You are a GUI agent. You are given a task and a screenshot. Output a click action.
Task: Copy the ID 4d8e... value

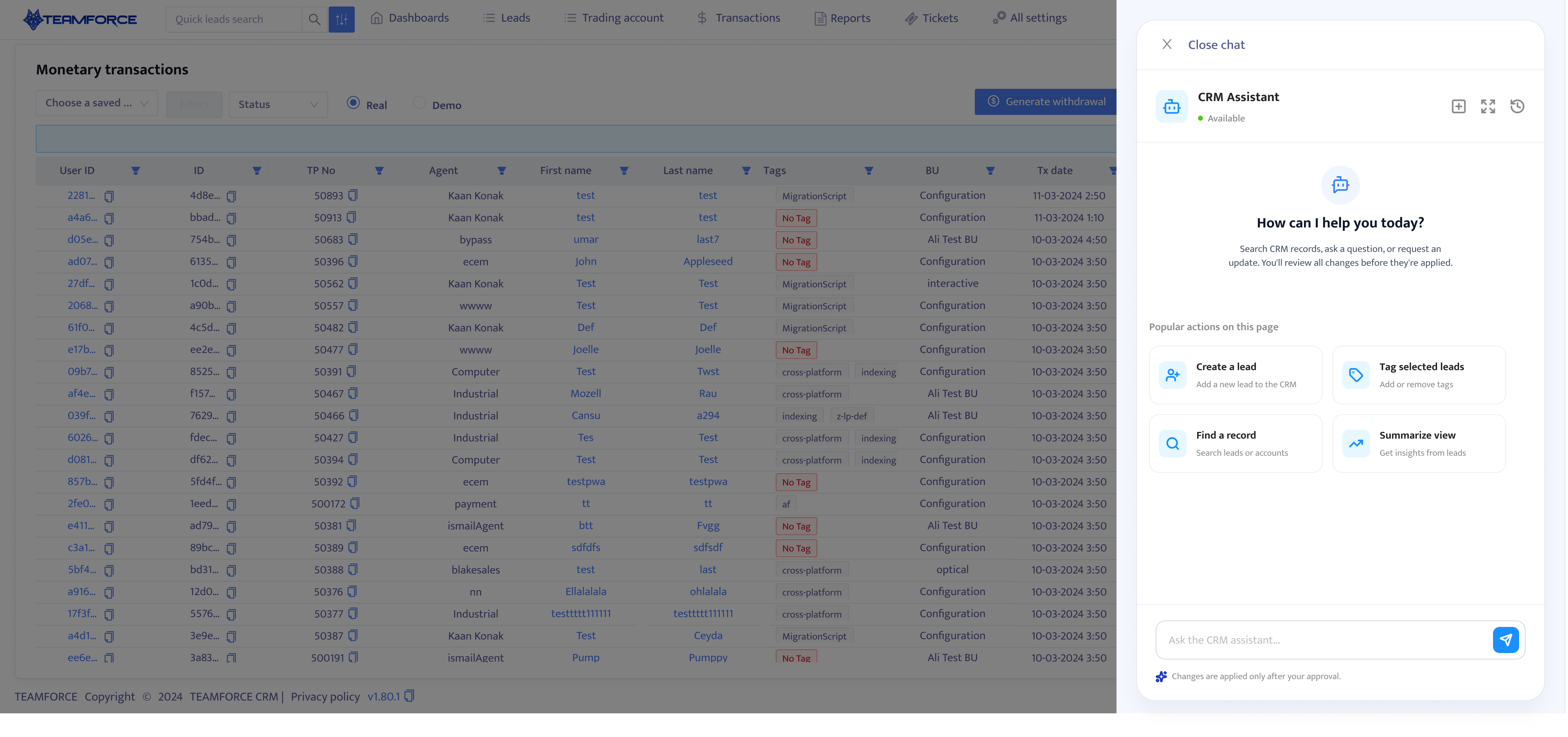coord(231,196)
